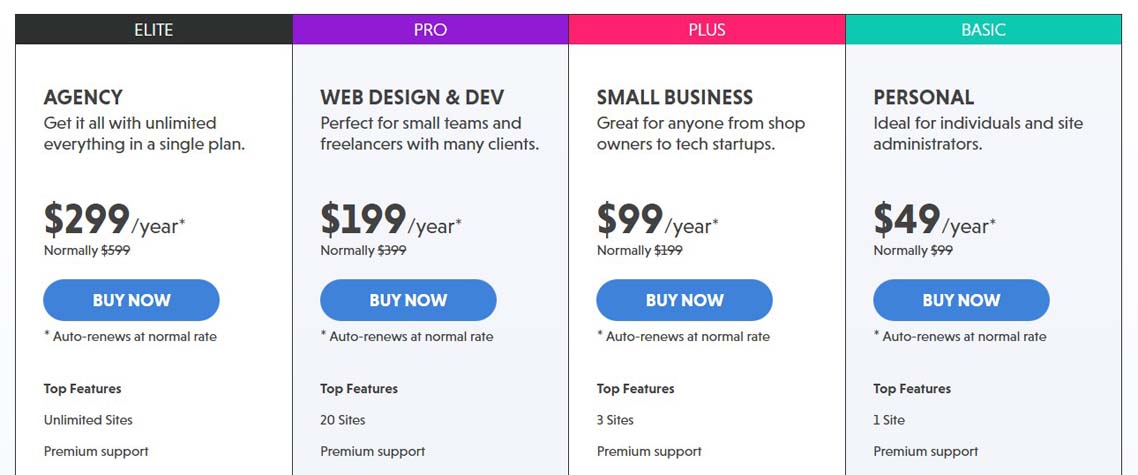Click the $99/year price
Screen dimensions: 1138x475
tap(658, 220)
